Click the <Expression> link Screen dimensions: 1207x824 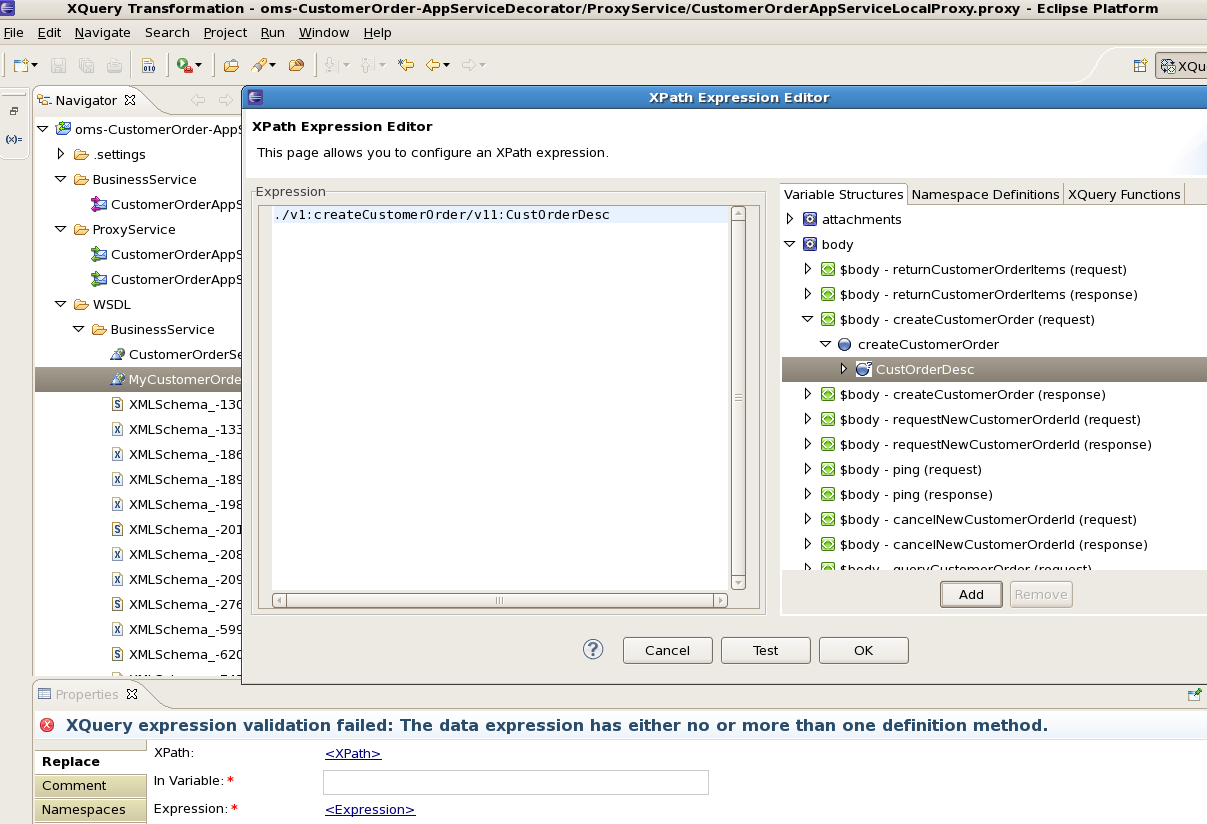[x=370, y=809]
